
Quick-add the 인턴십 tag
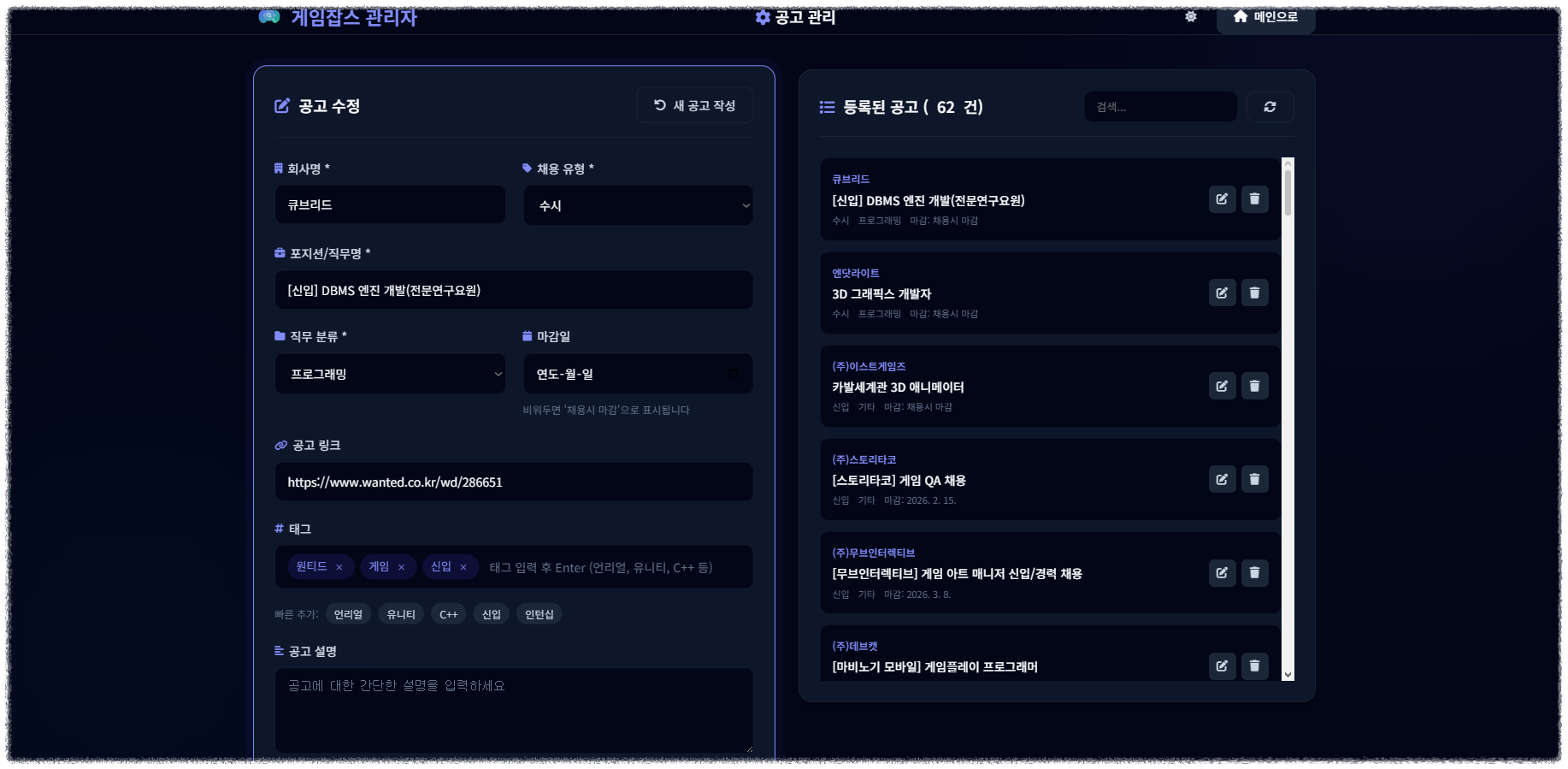(539, 614)
